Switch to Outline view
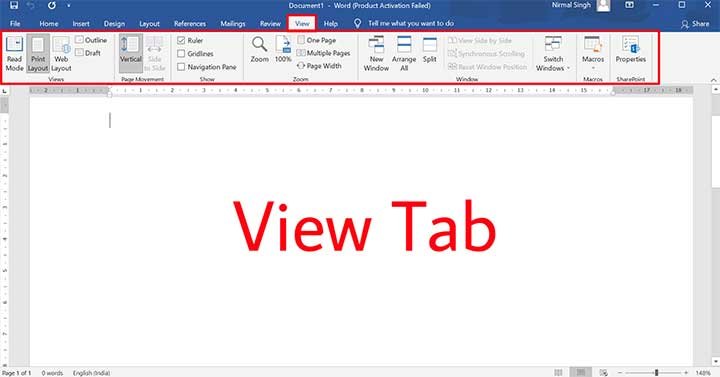Viewport: 720px width, 377px height. coord(91,40)
